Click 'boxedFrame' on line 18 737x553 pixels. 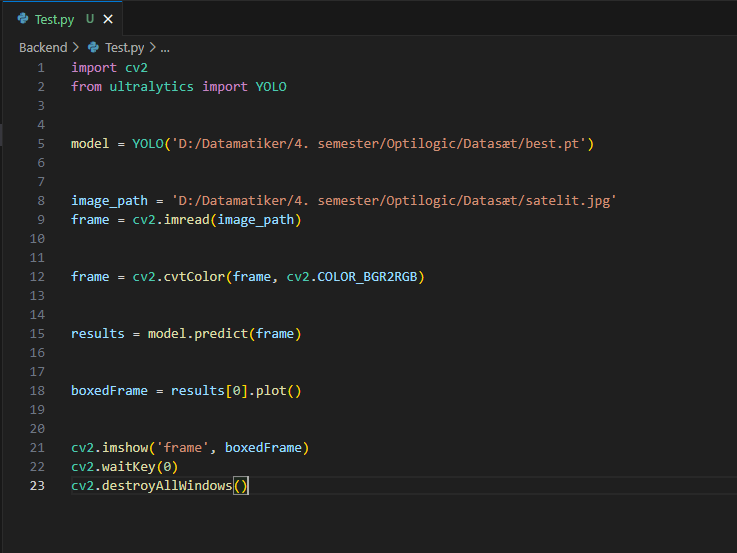click(x=110, y=391)
